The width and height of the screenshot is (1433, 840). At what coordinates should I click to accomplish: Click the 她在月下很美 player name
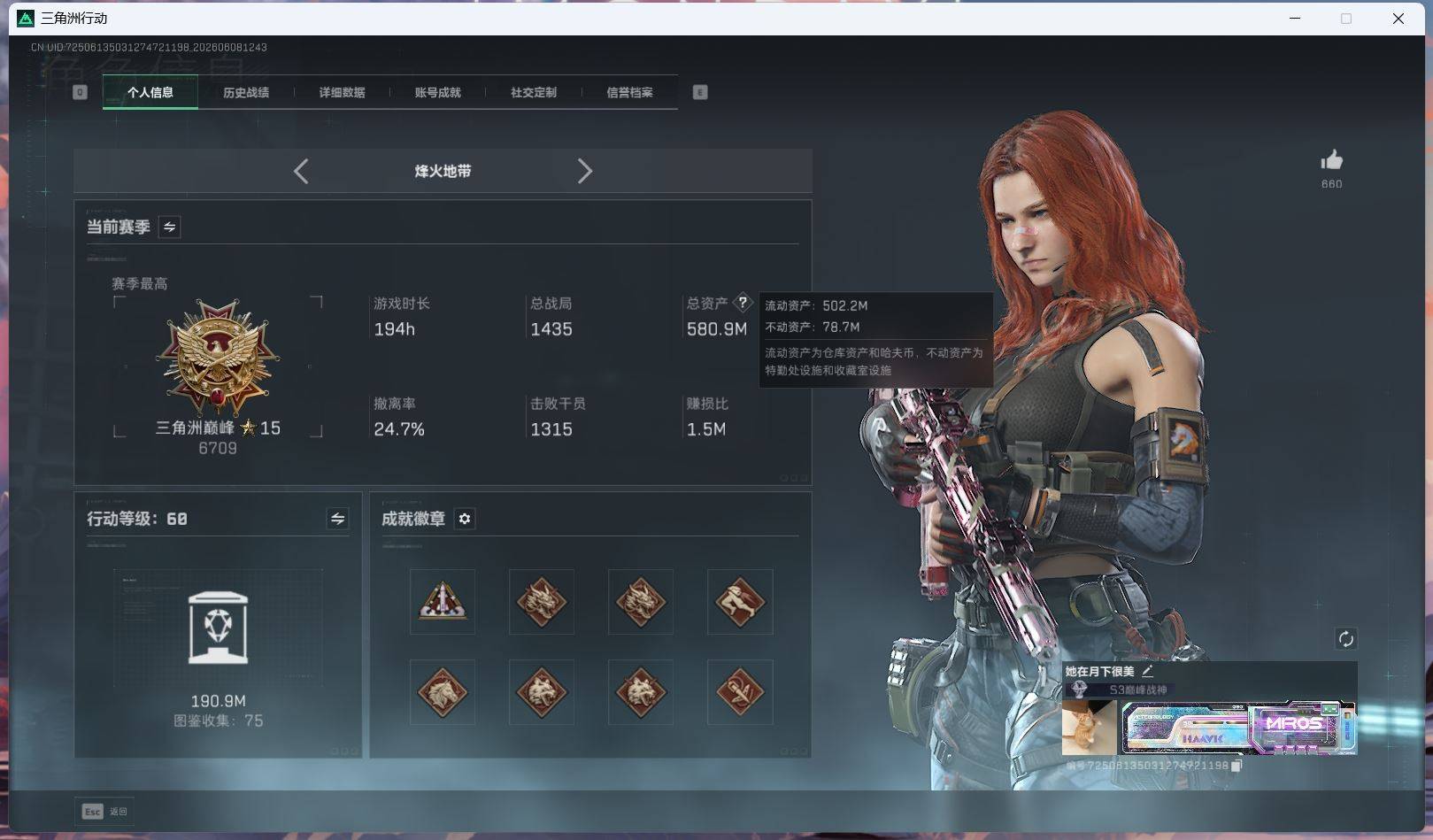1099,671
